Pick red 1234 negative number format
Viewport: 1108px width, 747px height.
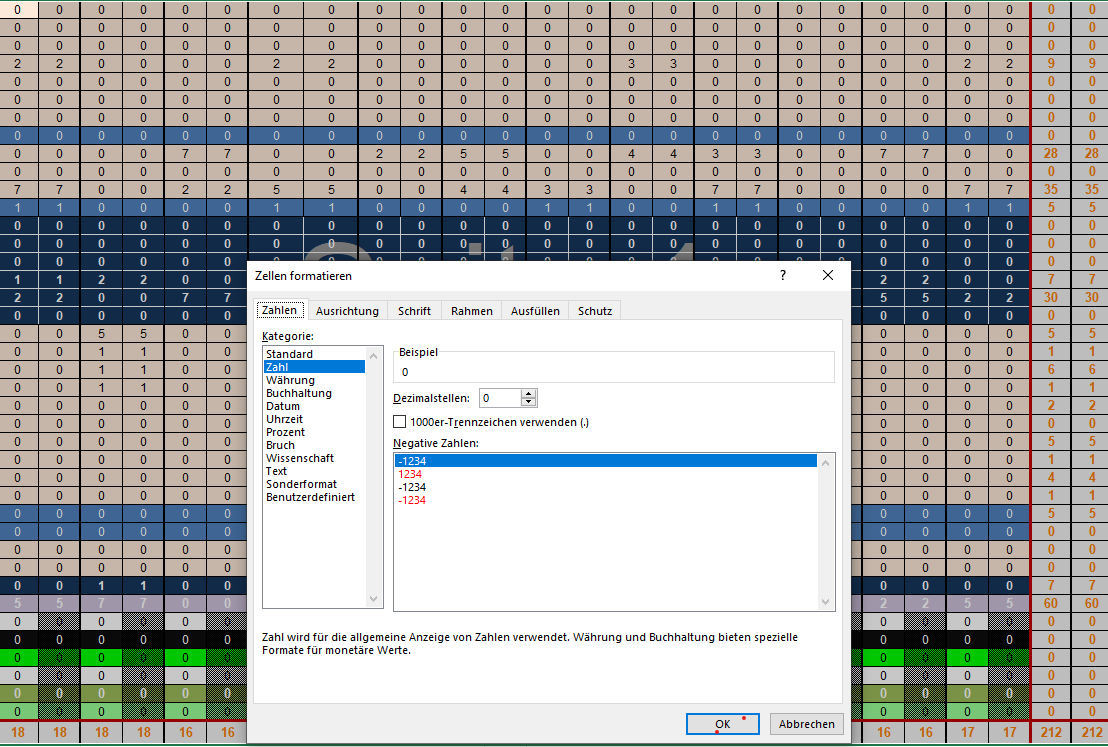click(410, 474)
